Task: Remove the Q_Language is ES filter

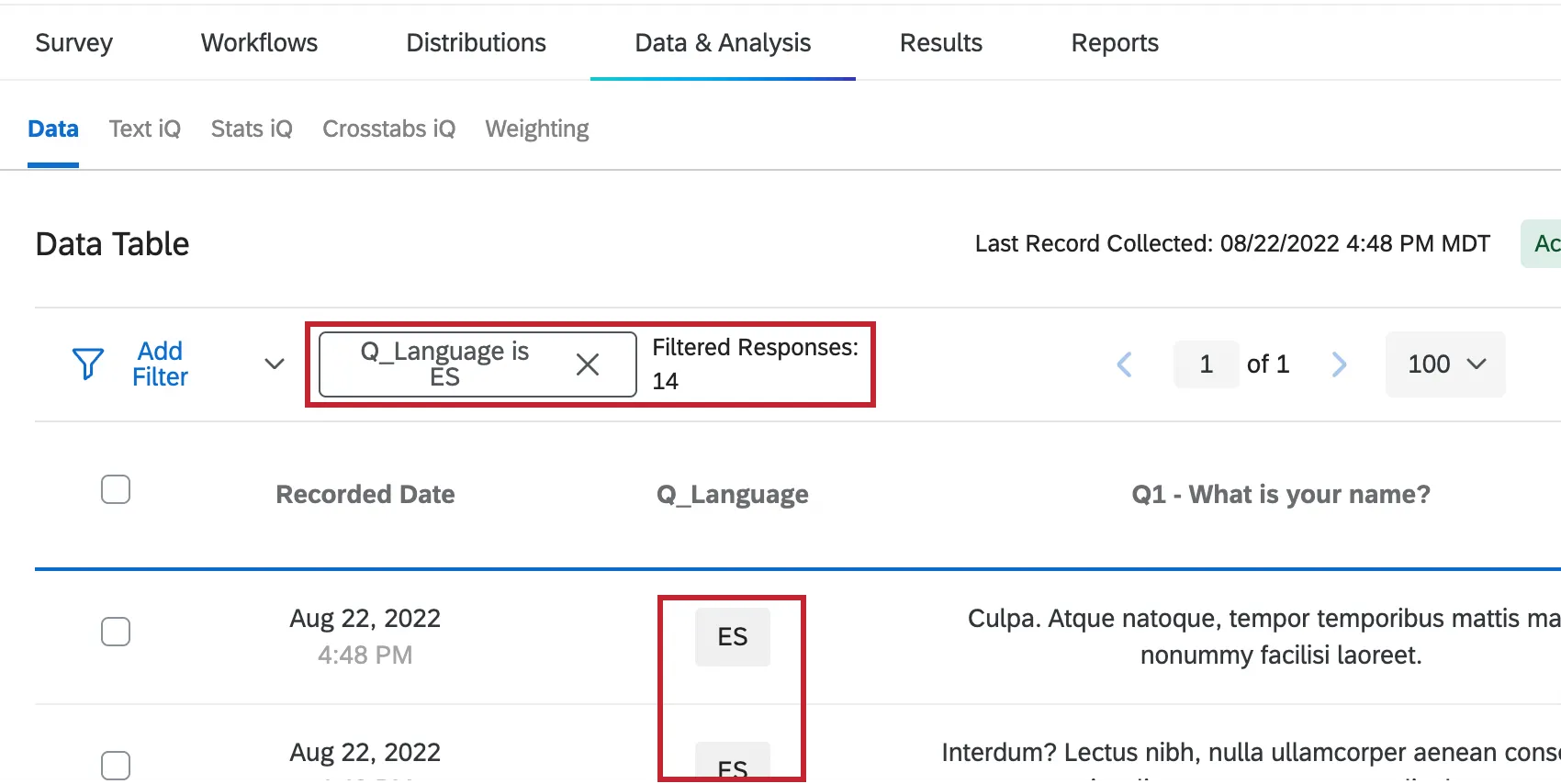Action: click(588, 364)
